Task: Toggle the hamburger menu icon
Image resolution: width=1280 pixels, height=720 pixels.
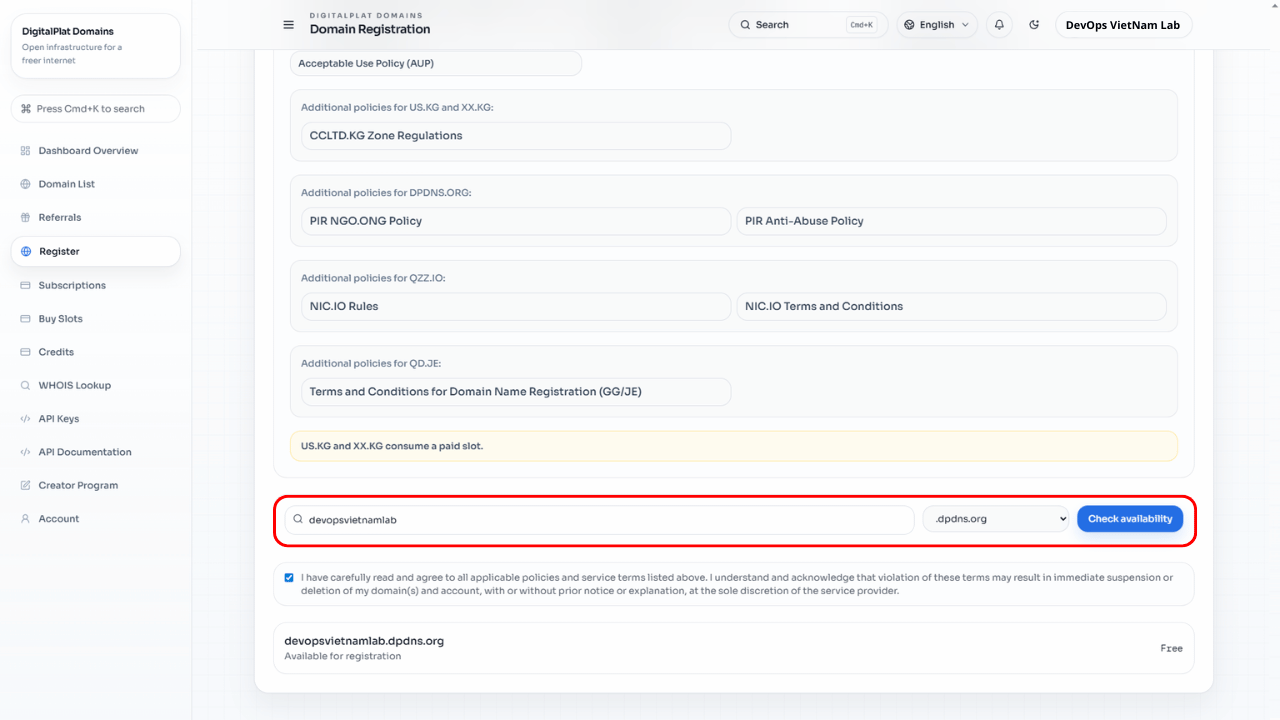Action: tap(289, 25)
